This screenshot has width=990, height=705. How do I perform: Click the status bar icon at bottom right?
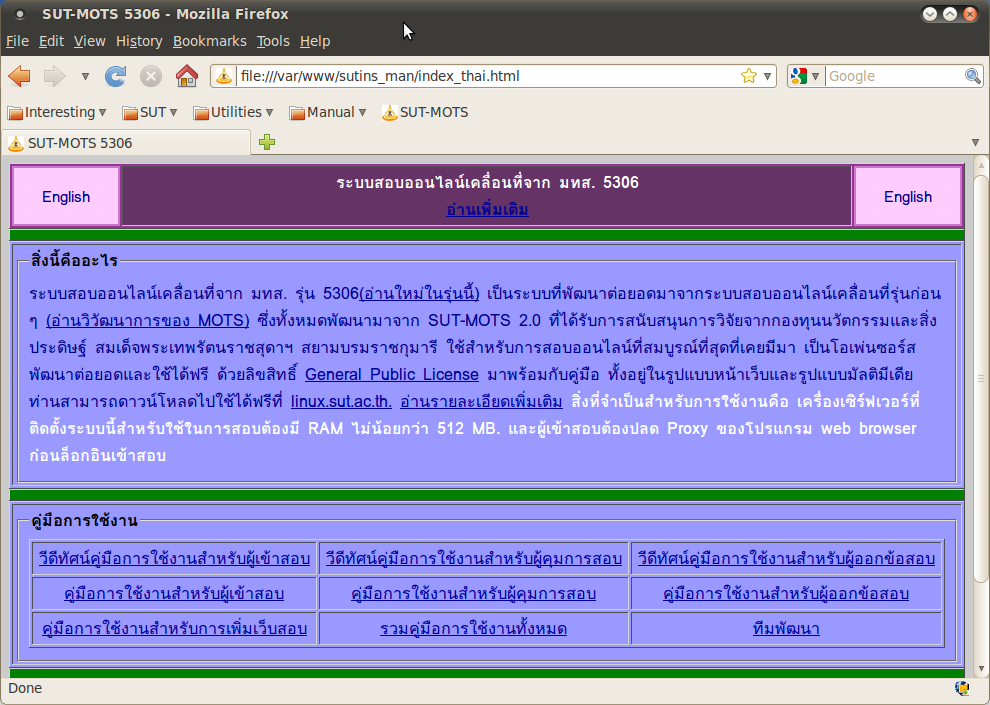[962, 688]
